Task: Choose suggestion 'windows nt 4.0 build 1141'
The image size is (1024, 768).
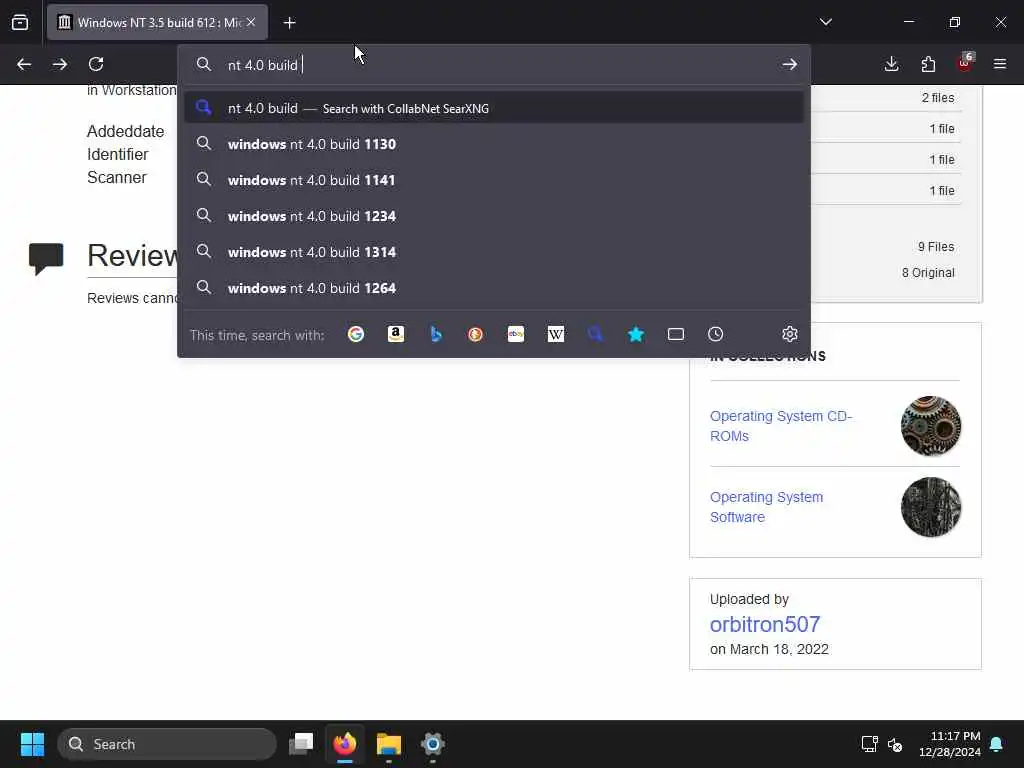Action: click(494, 180)
